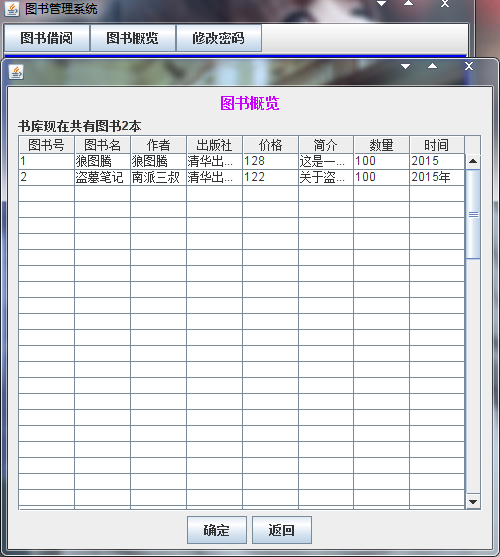Click the Java icon in 图书管理系统 title bar

click(x=12, y=9)
